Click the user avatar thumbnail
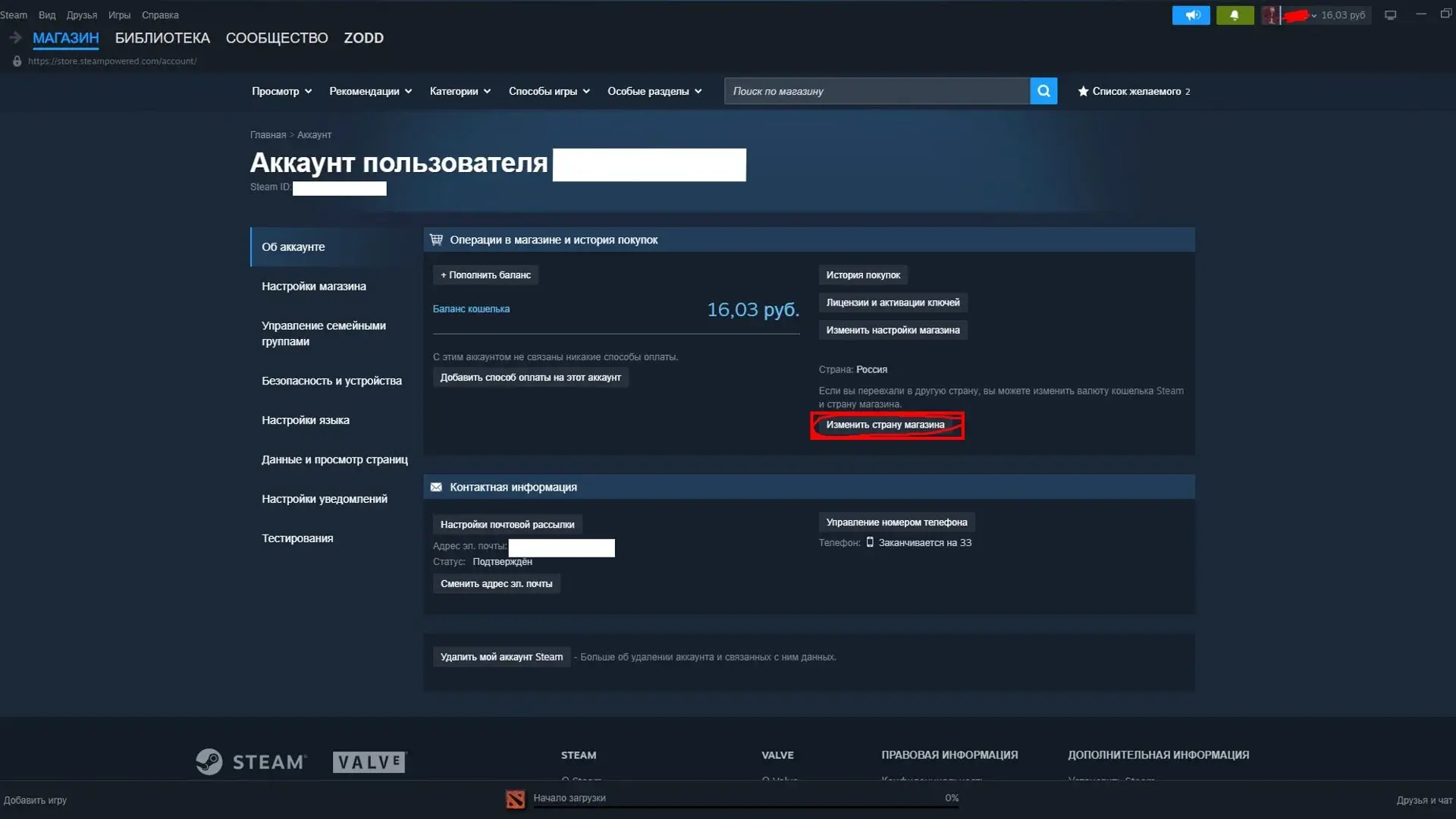 point(1270,15)
